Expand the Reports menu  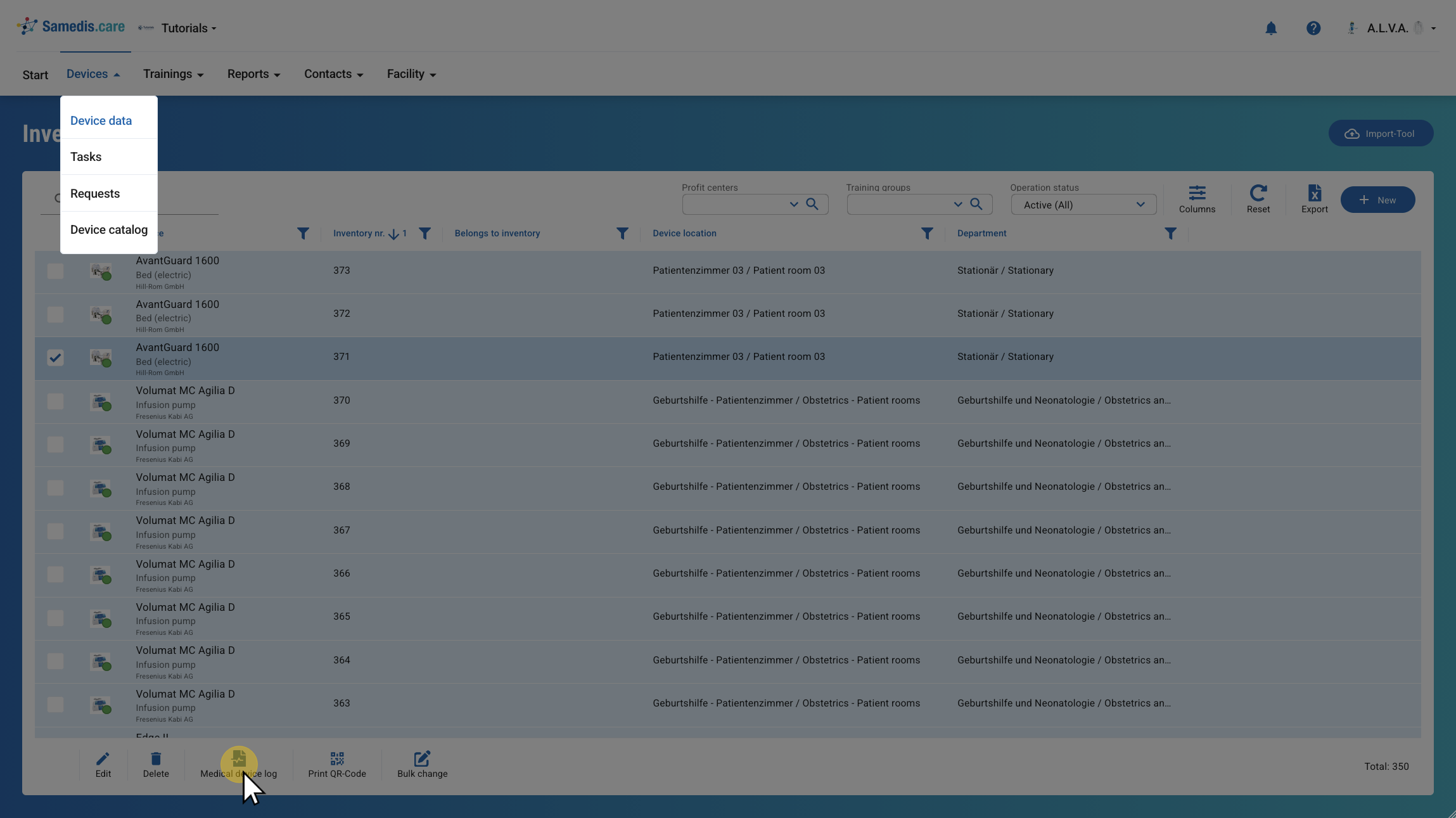coord(253,74)
